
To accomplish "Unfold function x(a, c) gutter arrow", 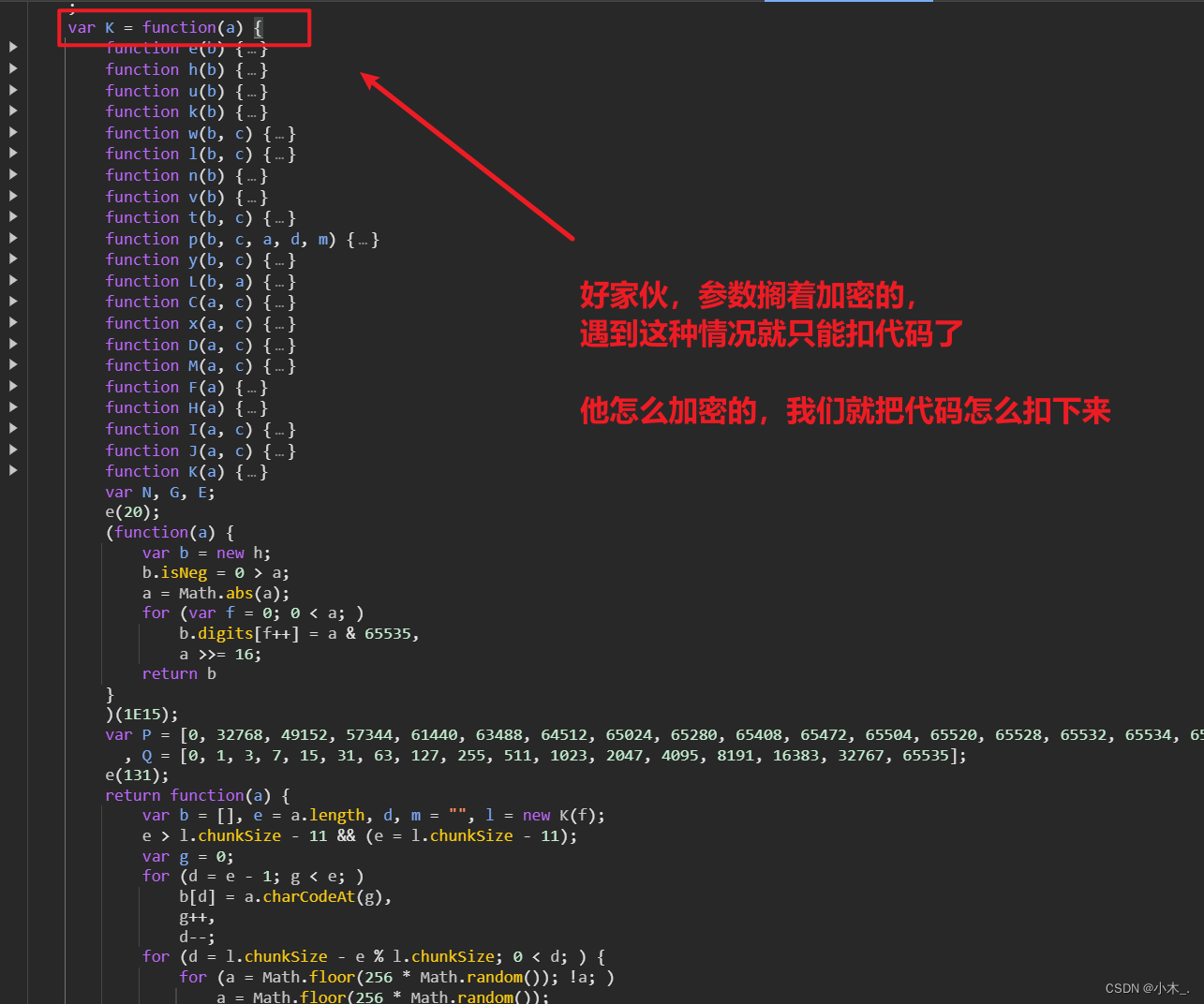I will tap(13, 322).
